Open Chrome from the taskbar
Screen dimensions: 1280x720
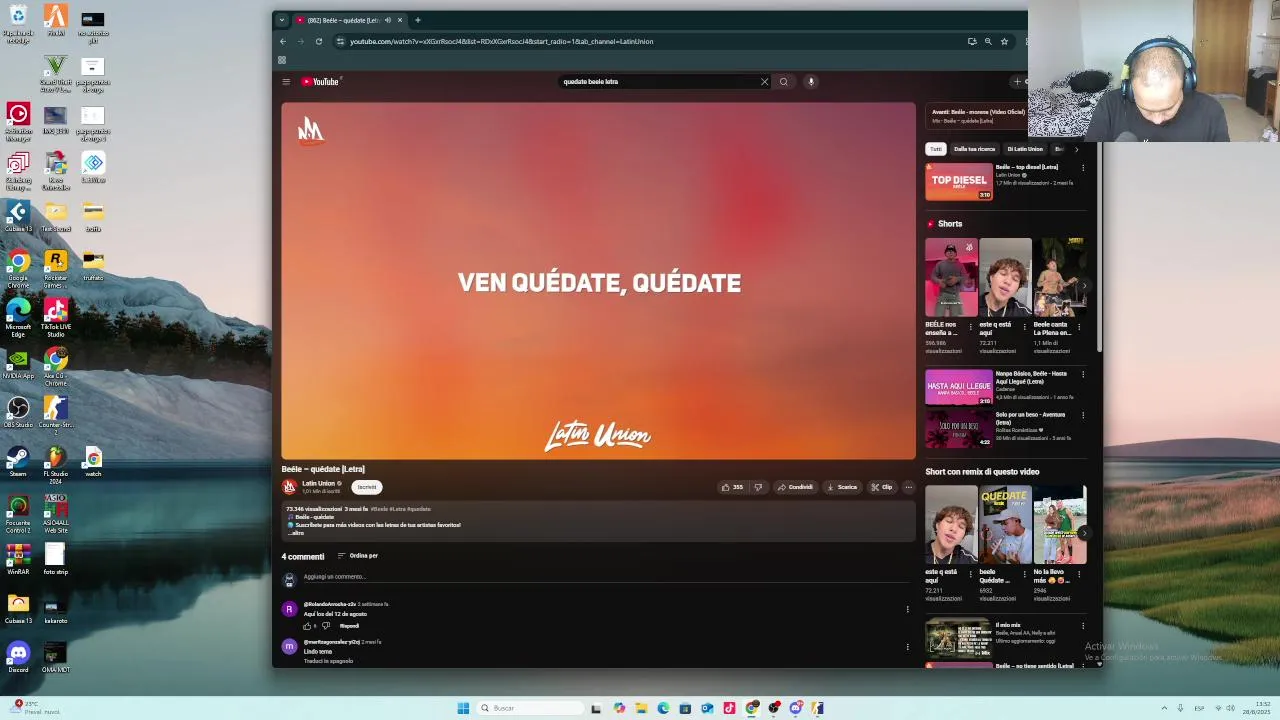751,708
